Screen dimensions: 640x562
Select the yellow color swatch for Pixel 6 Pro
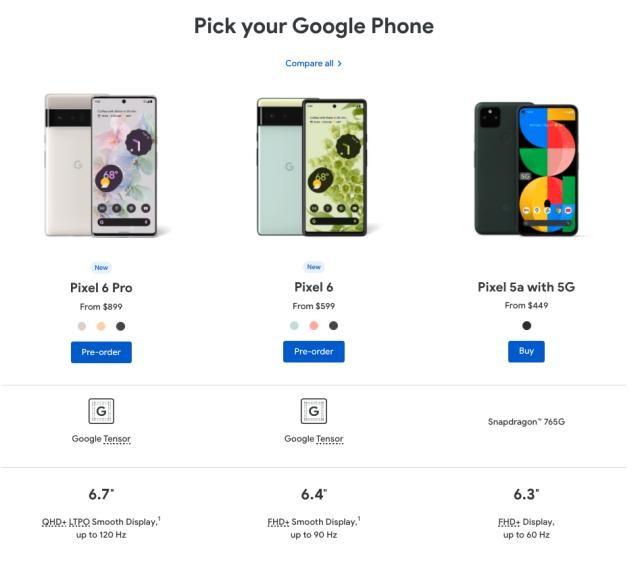point(101,326)
